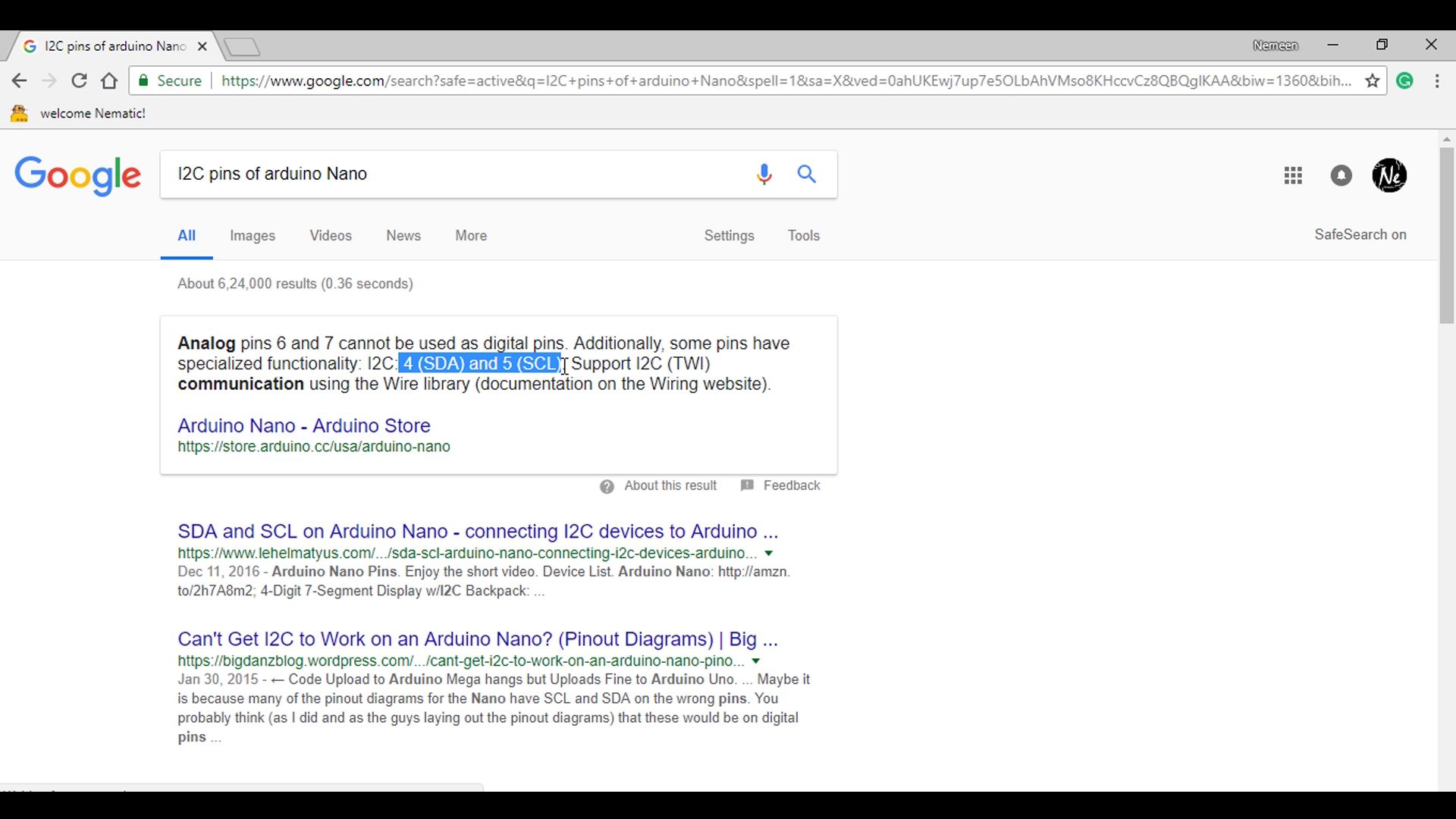Click the vertical page scrollbar thumb
The width and height of the screenshot is (1456, 819).
1446,235
